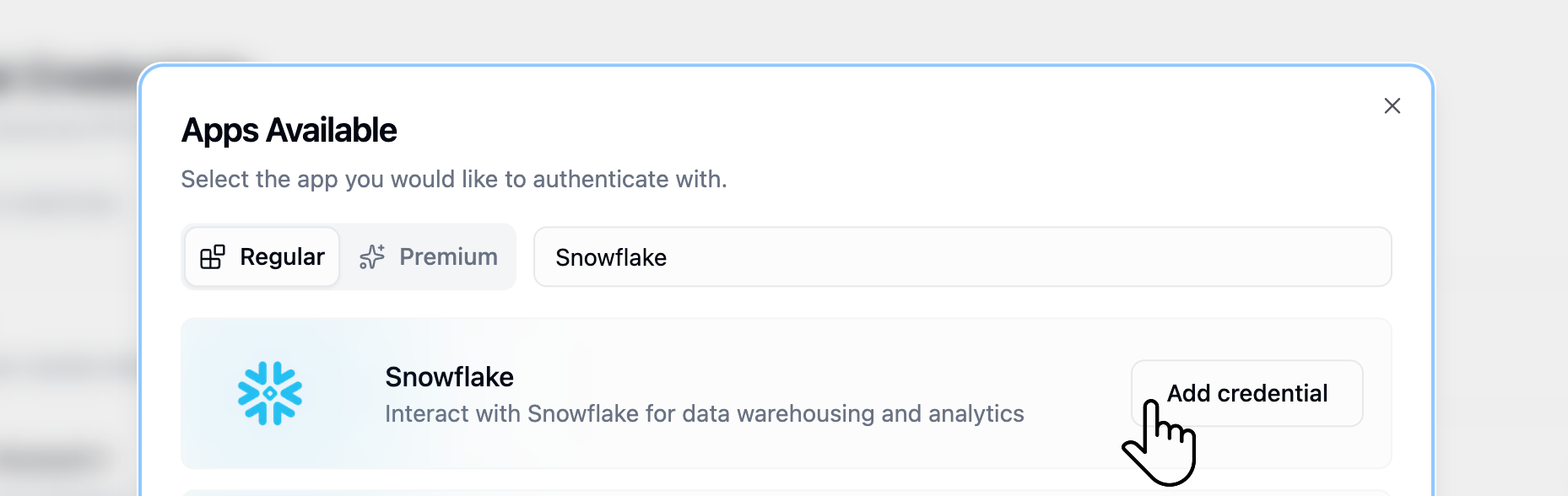Image resolution: width=1568 pixels, height=496 pixels.
Task: Close the Apps Available dialog
Action: tap(1392, 105)
